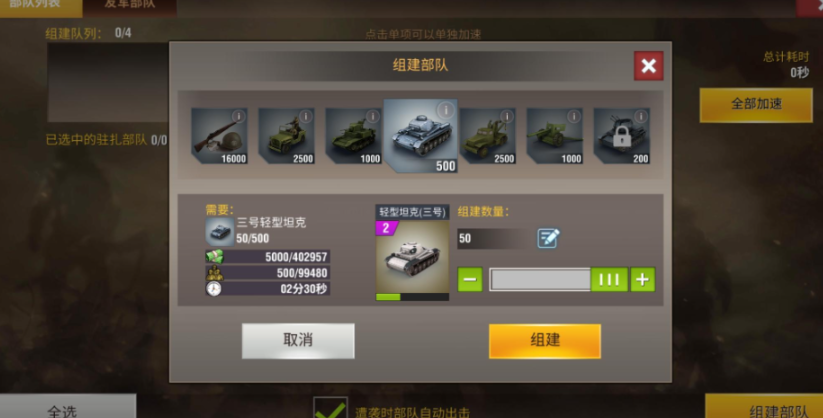Select the rifle infantry unit with 16000
The width and height of the screenshot is (823, 418).
(219, 136)
